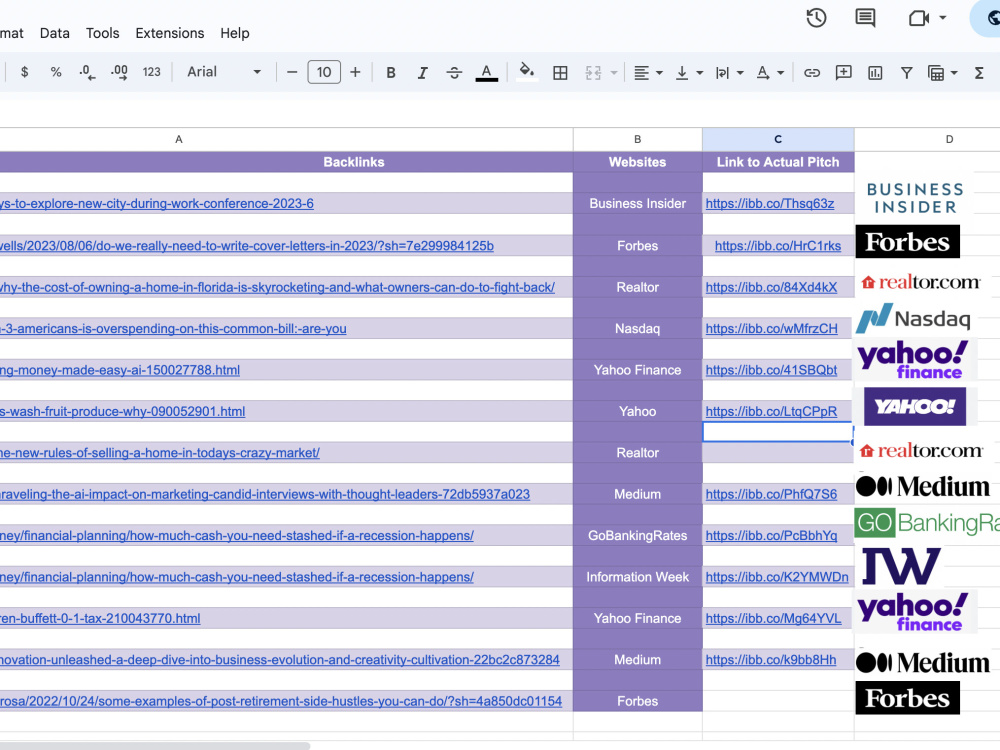Open the Arial font dropdown
The height and width of the screenshot is (750, 1000).
click(x=224, y=72)
